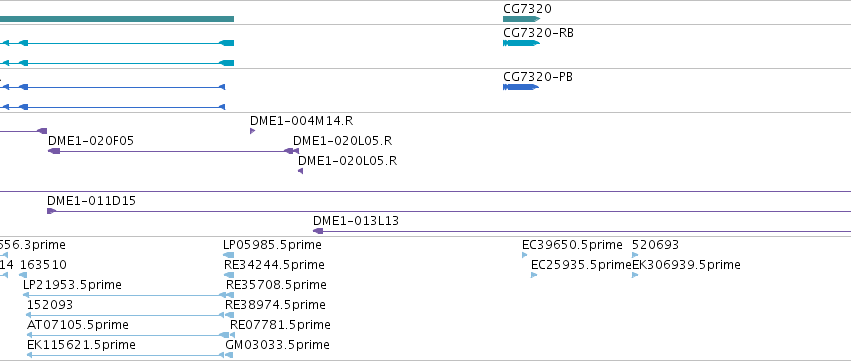Viewport: 851px width, 361px height.
Task: Select the 520693 EST arrow marker
Action: click(x=635, y=255)
